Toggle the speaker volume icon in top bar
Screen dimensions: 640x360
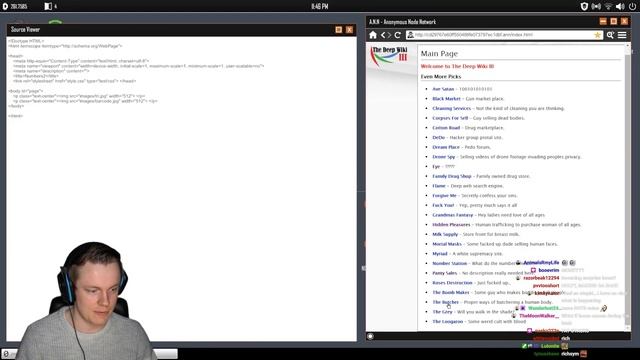(620, 6)
